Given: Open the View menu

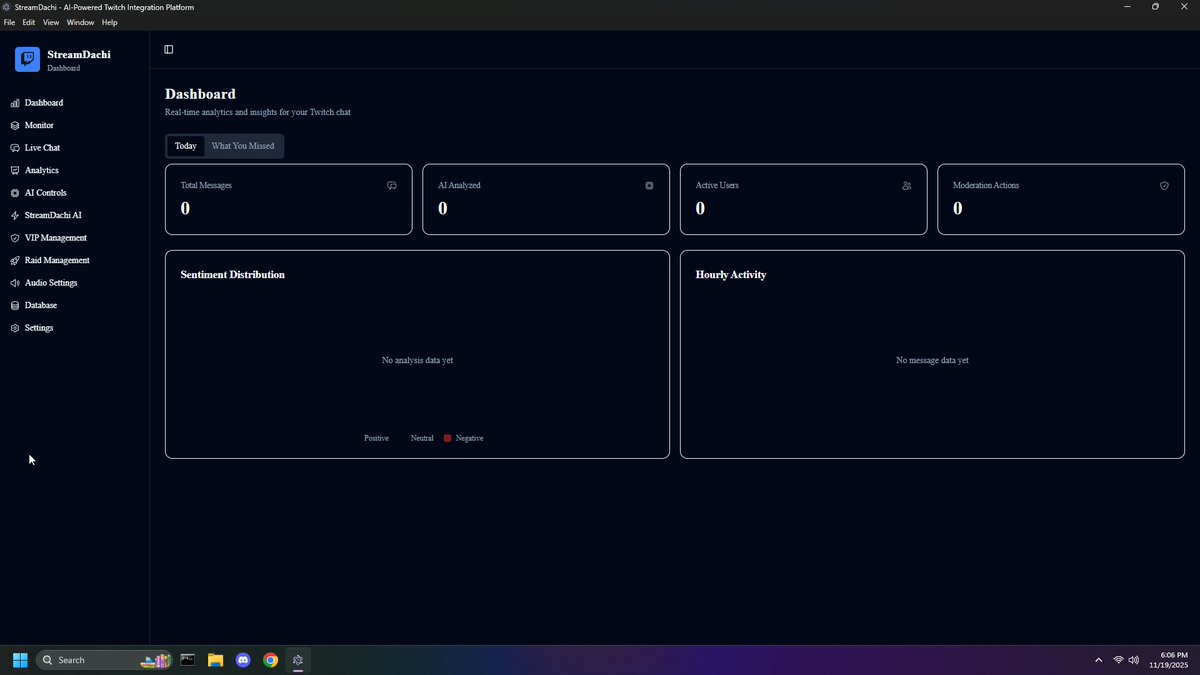Looking at the screenshot, I should (x=50, y=22).
